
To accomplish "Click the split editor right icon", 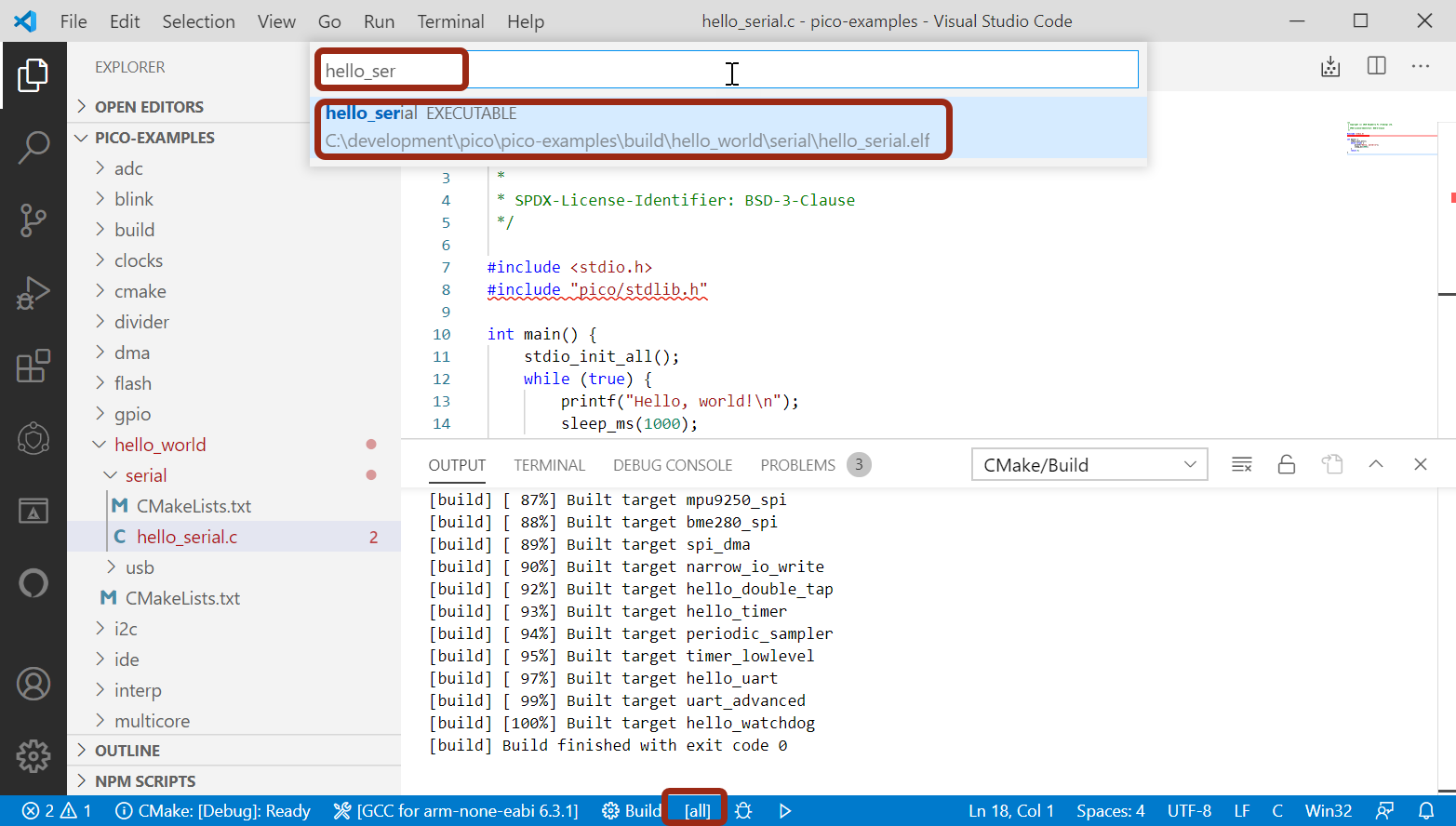I will pos(1377,66).
